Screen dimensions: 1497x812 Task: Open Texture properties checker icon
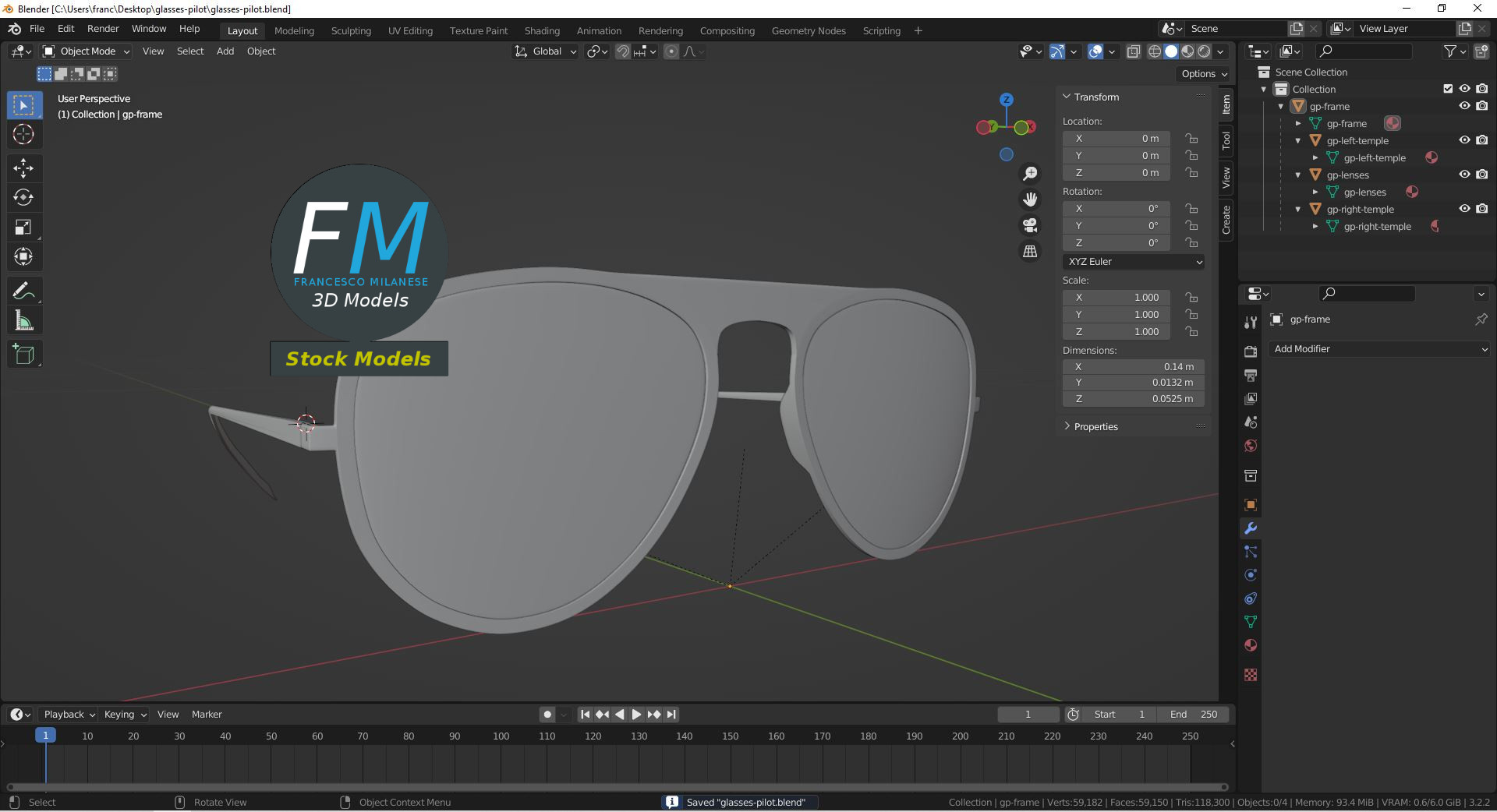[1251, 675]
